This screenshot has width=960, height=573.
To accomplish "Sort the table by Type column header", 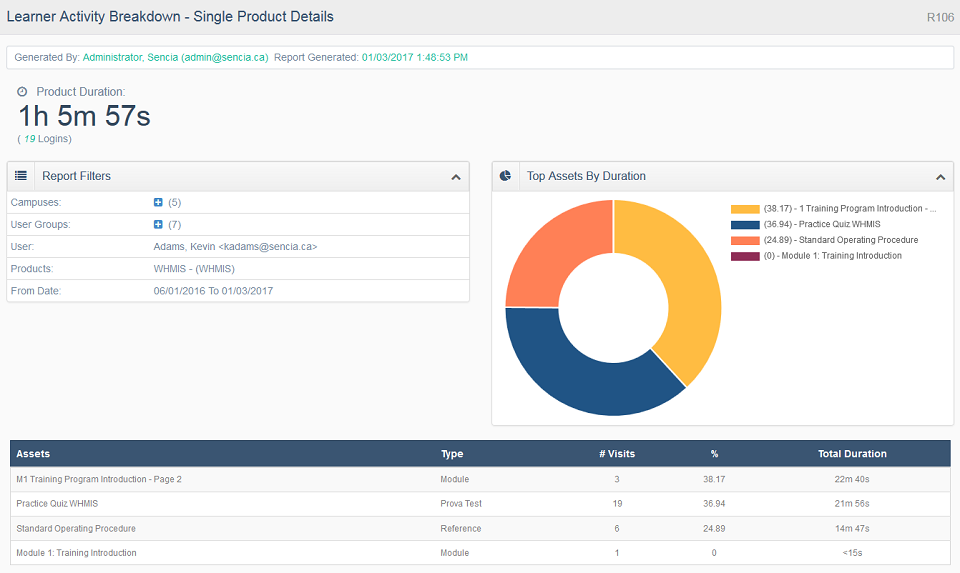I will 452,454.
